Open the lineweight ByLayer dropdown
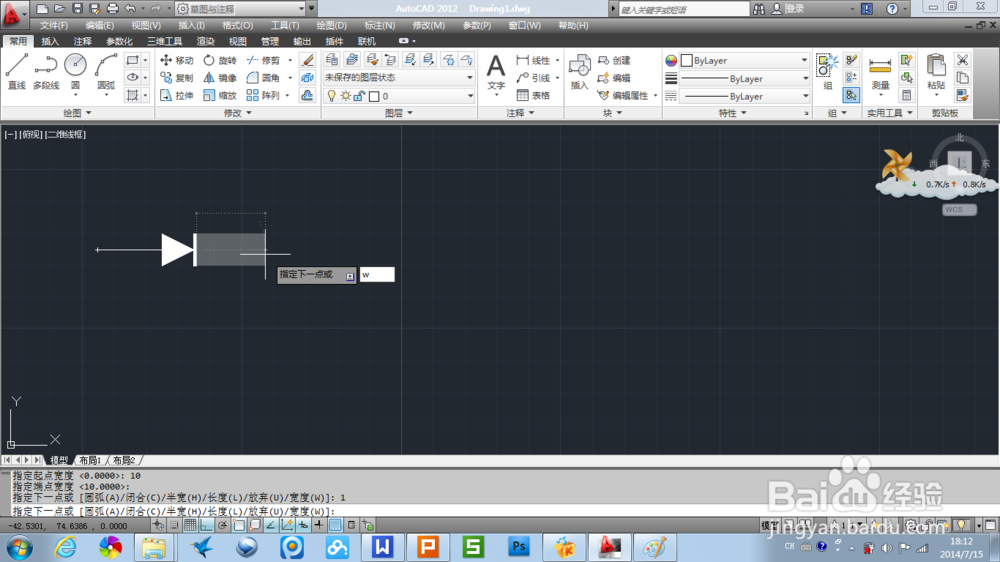1000x562 pixels. [x=744, y=78]
